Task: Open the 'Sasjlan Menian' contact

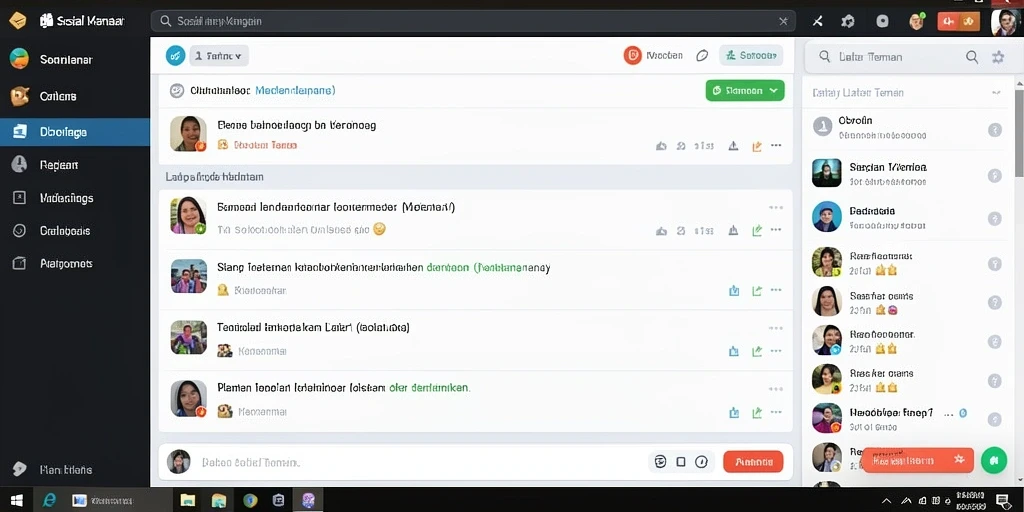Action: click(907, 174)
